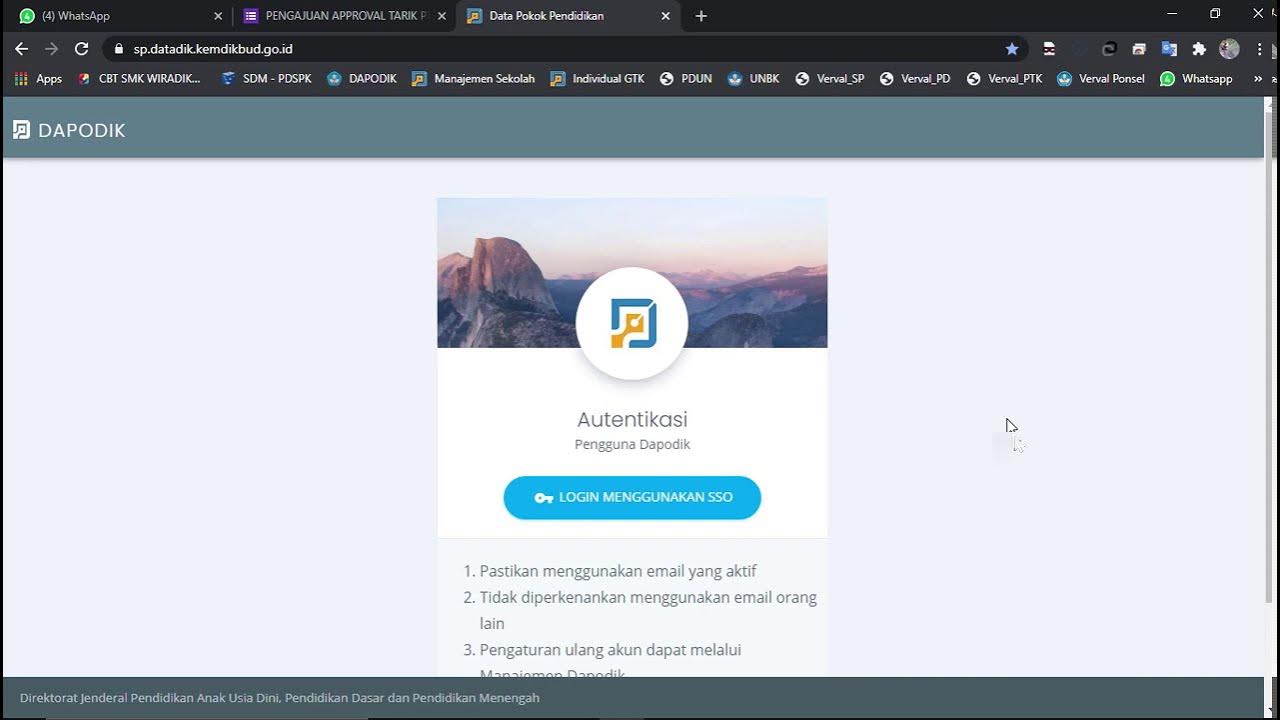
Task: Open the Manajemen Sekolah bookmark
Action: pyautogui.click(x=474, y=78)
